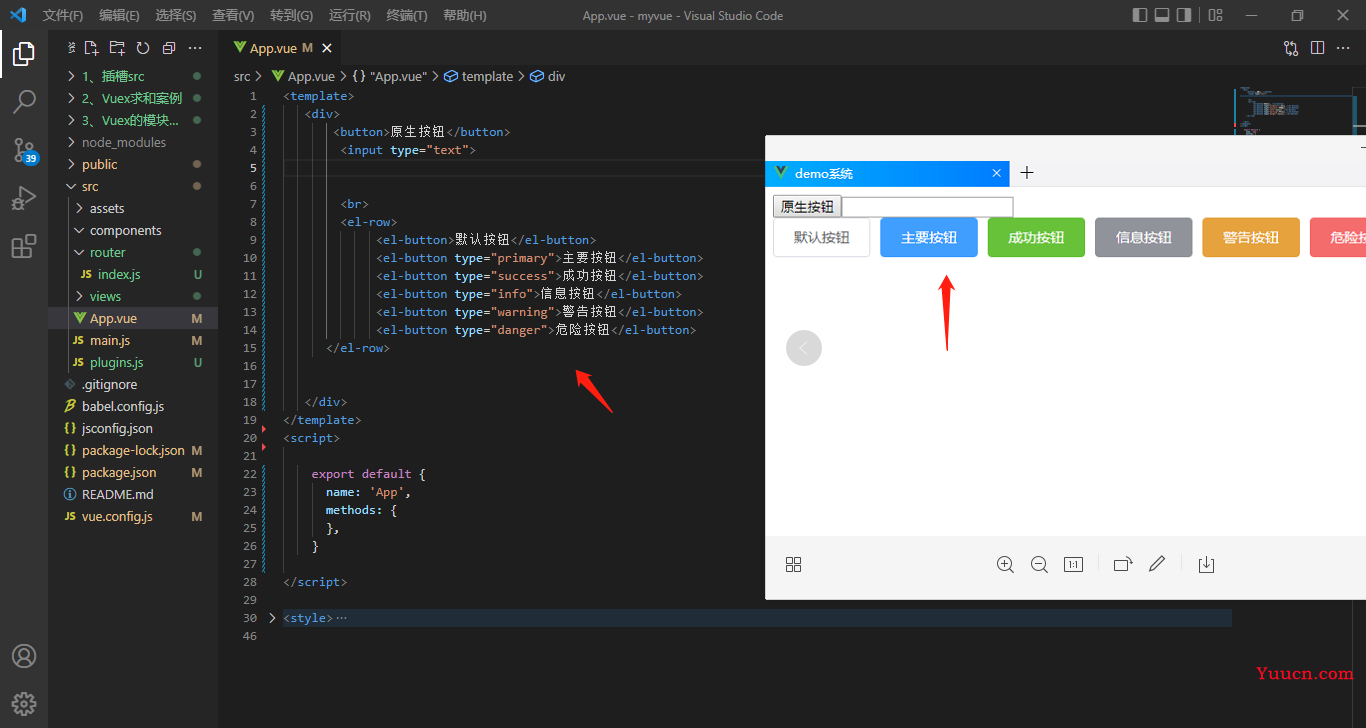Click the VS Code logo icon
Viewport: 1366px width, 728px height.
[x=18, y=15]
